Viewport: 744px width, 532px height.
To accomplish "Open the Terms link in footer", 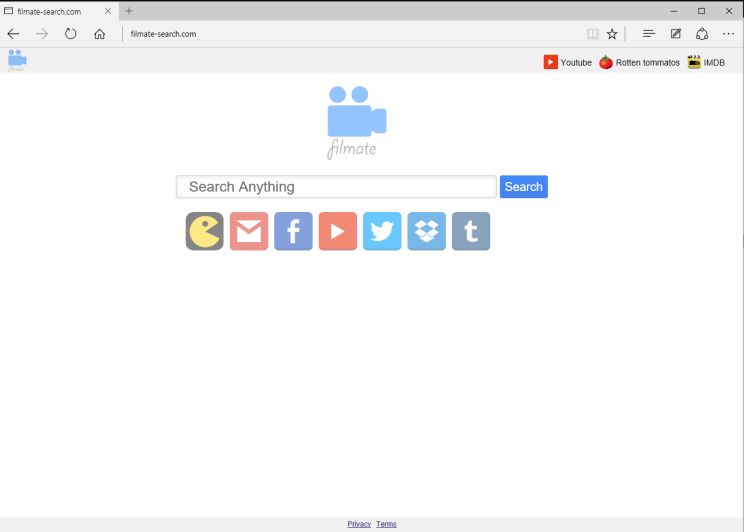I will pos(386,524).
